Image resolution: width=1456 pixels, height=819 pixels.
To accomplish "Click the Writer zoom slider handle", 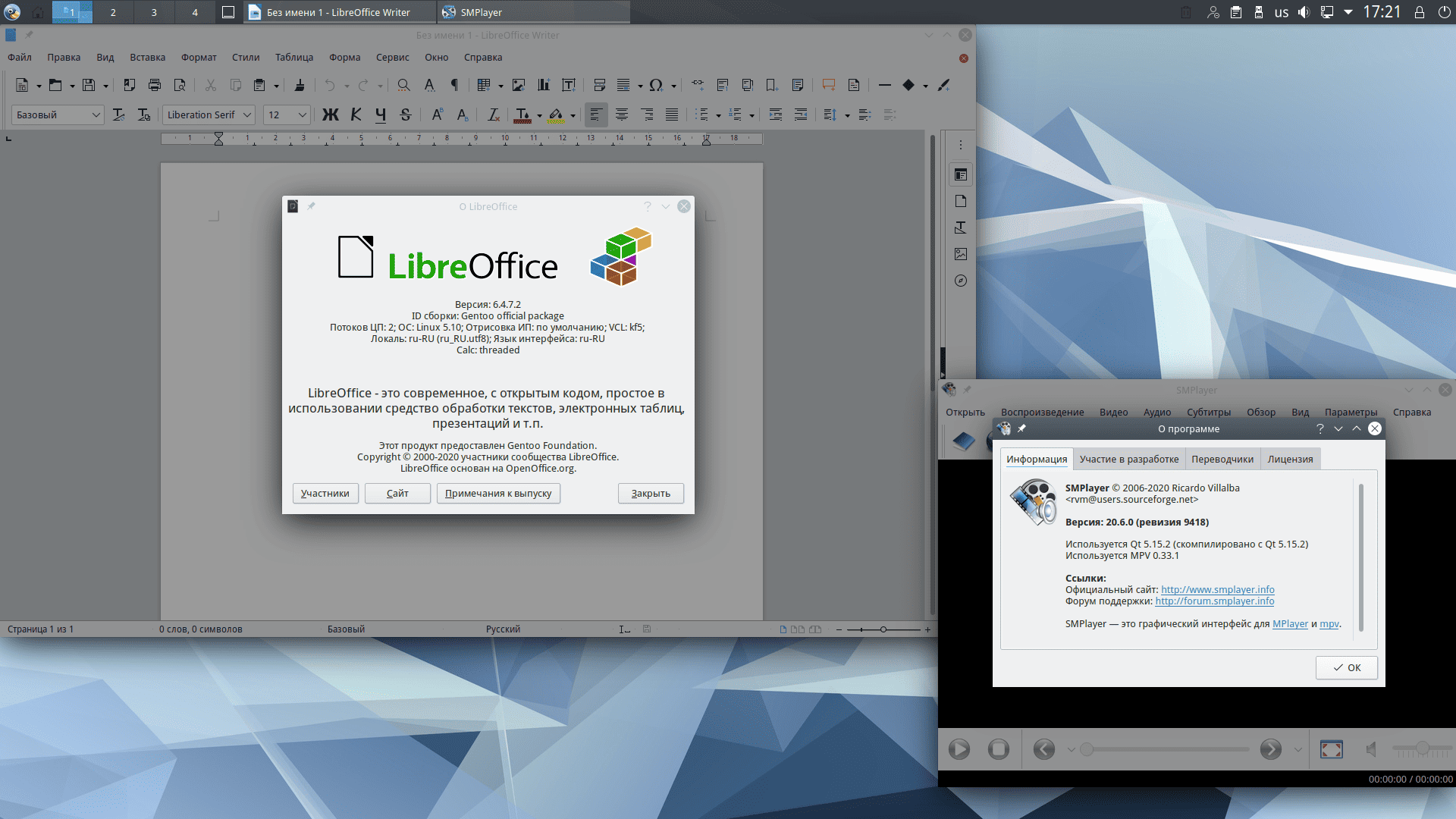I will click(883, 629).
